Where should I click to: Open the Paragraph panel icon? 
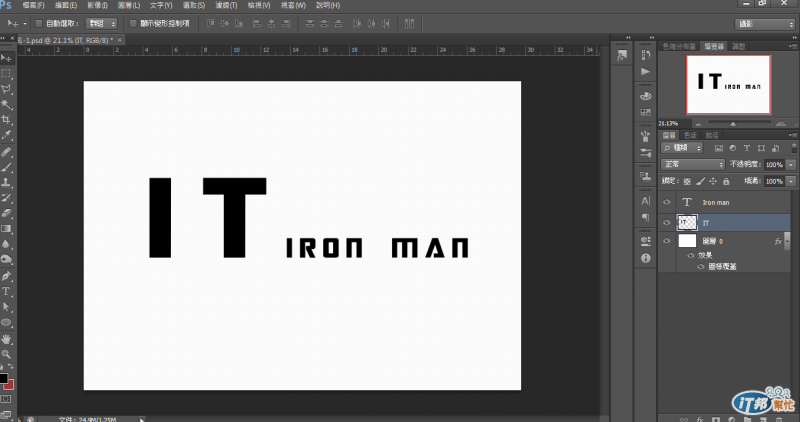pos(645,217)
